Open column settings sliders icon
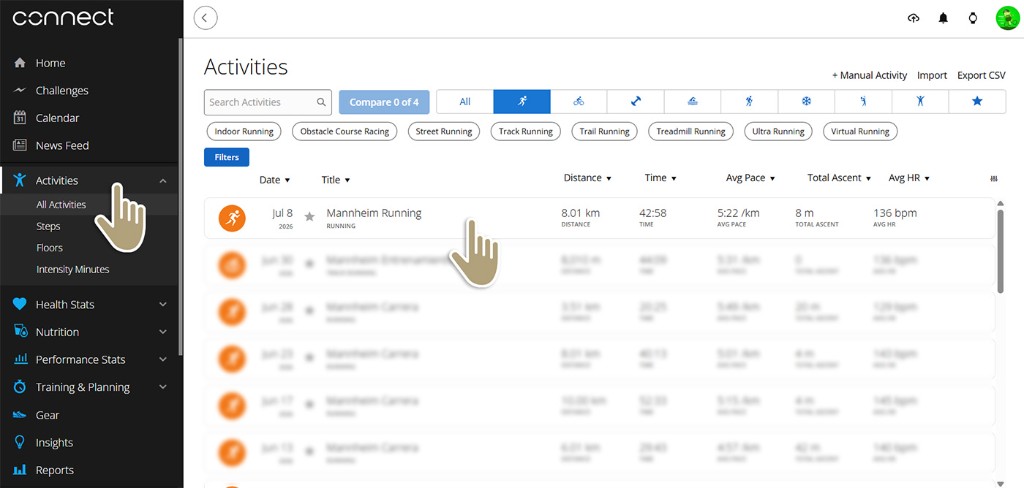1024x488 pixels. pos(994,179)
